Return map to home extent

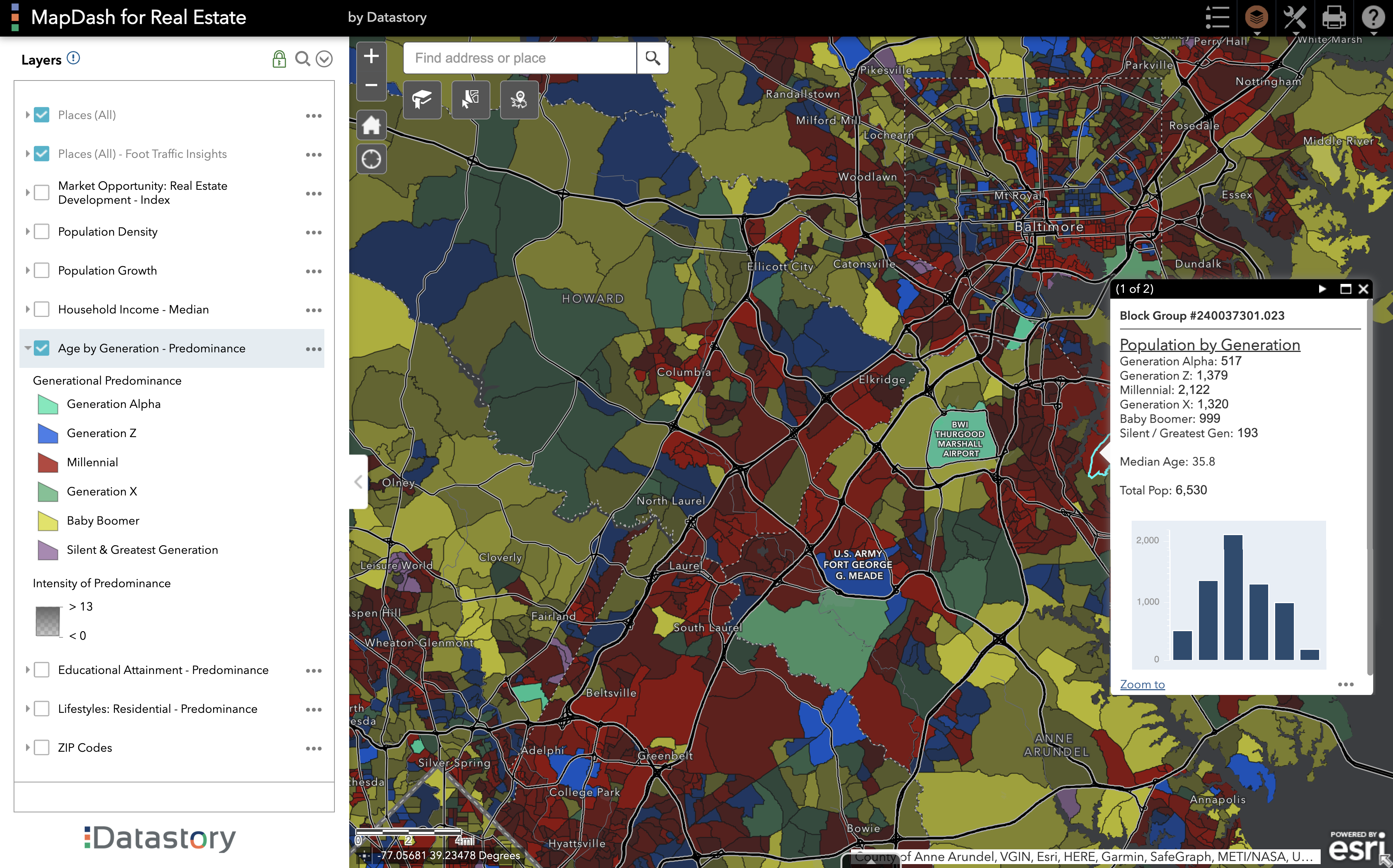click(x=371, y=125)
